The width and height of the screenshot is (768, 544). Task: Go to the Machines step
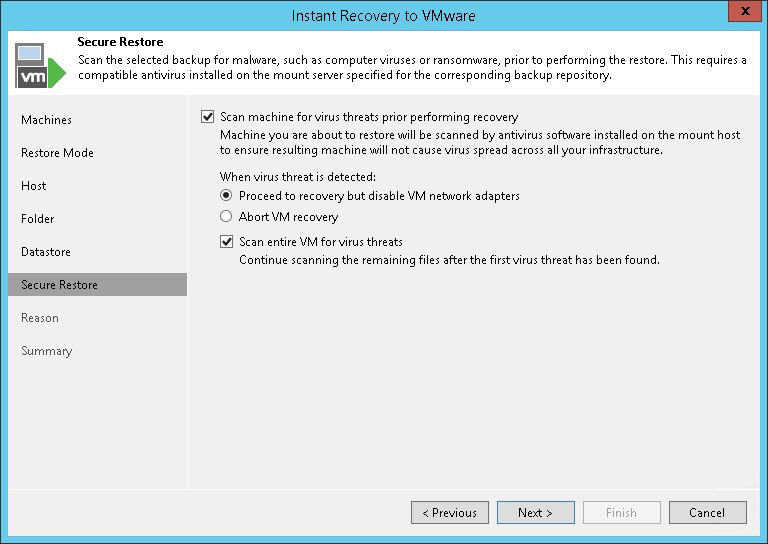(x=47, y=120)
